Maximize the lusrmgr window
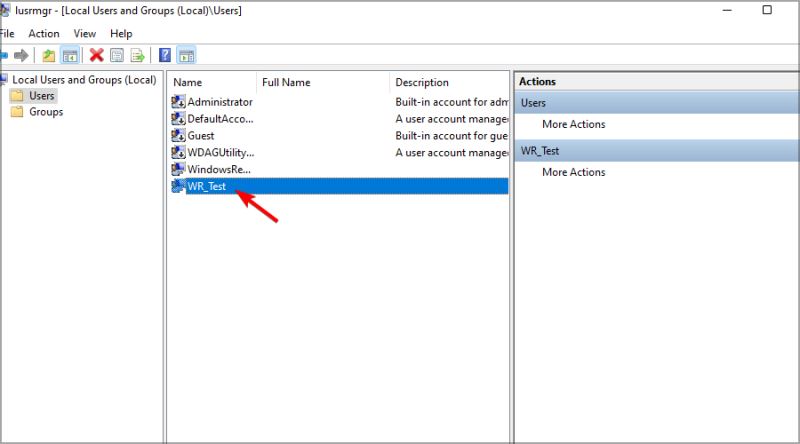This screenshot has width=800, height=444. [767, 10]
